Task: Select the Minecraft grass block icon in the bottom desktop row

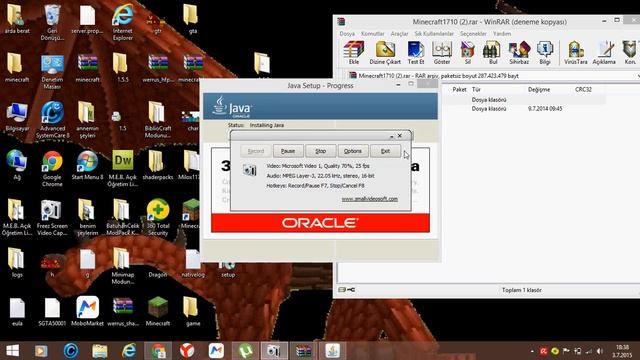Action: (x=158, y=311)
